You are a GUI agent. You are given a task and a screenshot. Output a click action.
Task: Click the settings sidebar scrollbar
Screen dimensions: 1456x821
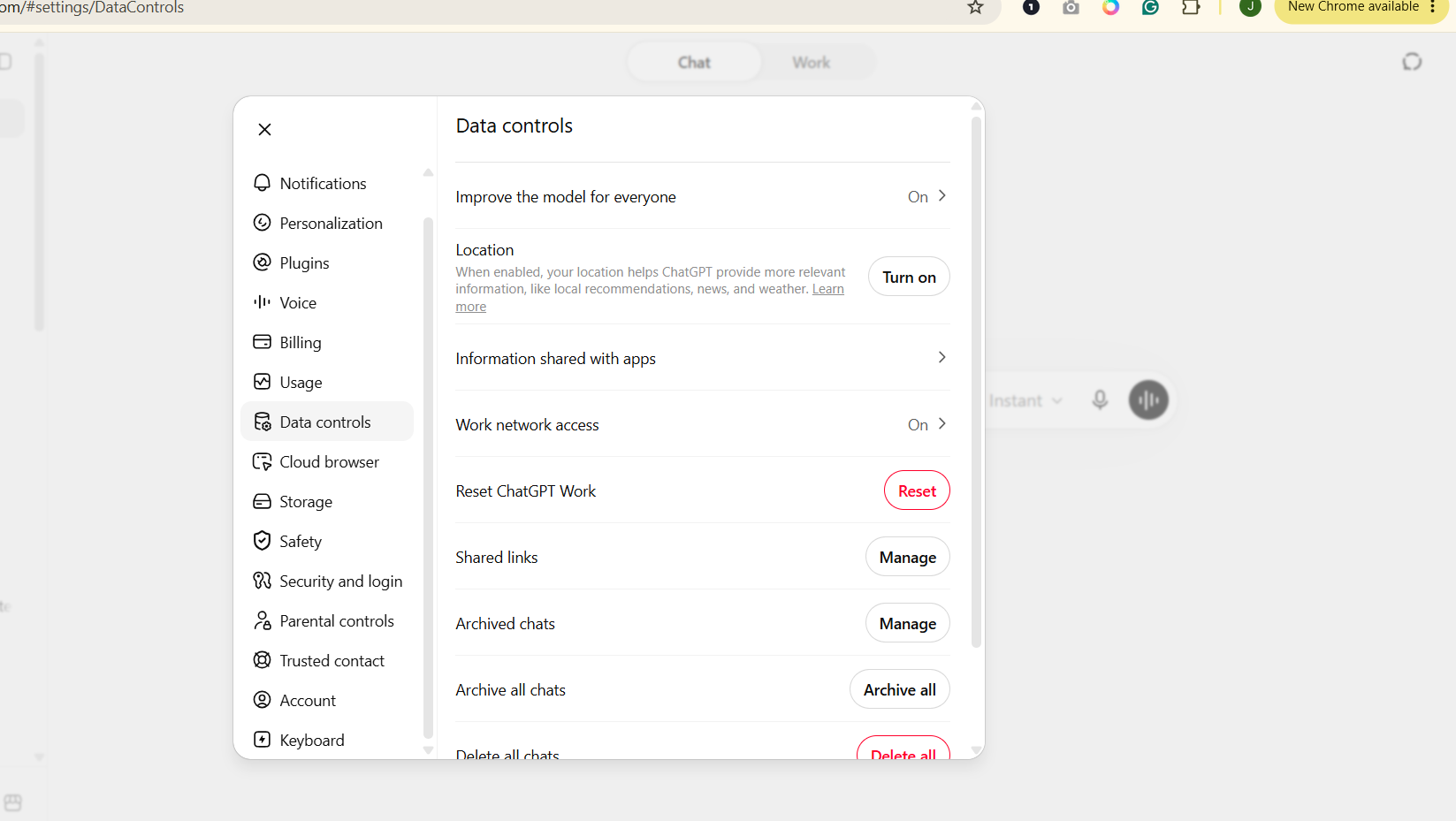(x=428, y=477)
